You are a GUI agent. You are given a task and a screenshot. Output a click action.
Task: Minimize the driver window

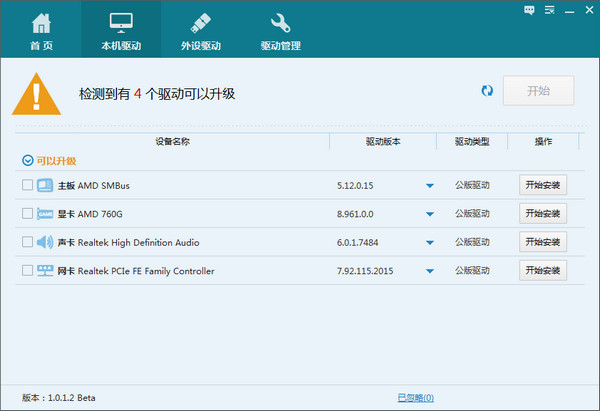tap(569, 11)
